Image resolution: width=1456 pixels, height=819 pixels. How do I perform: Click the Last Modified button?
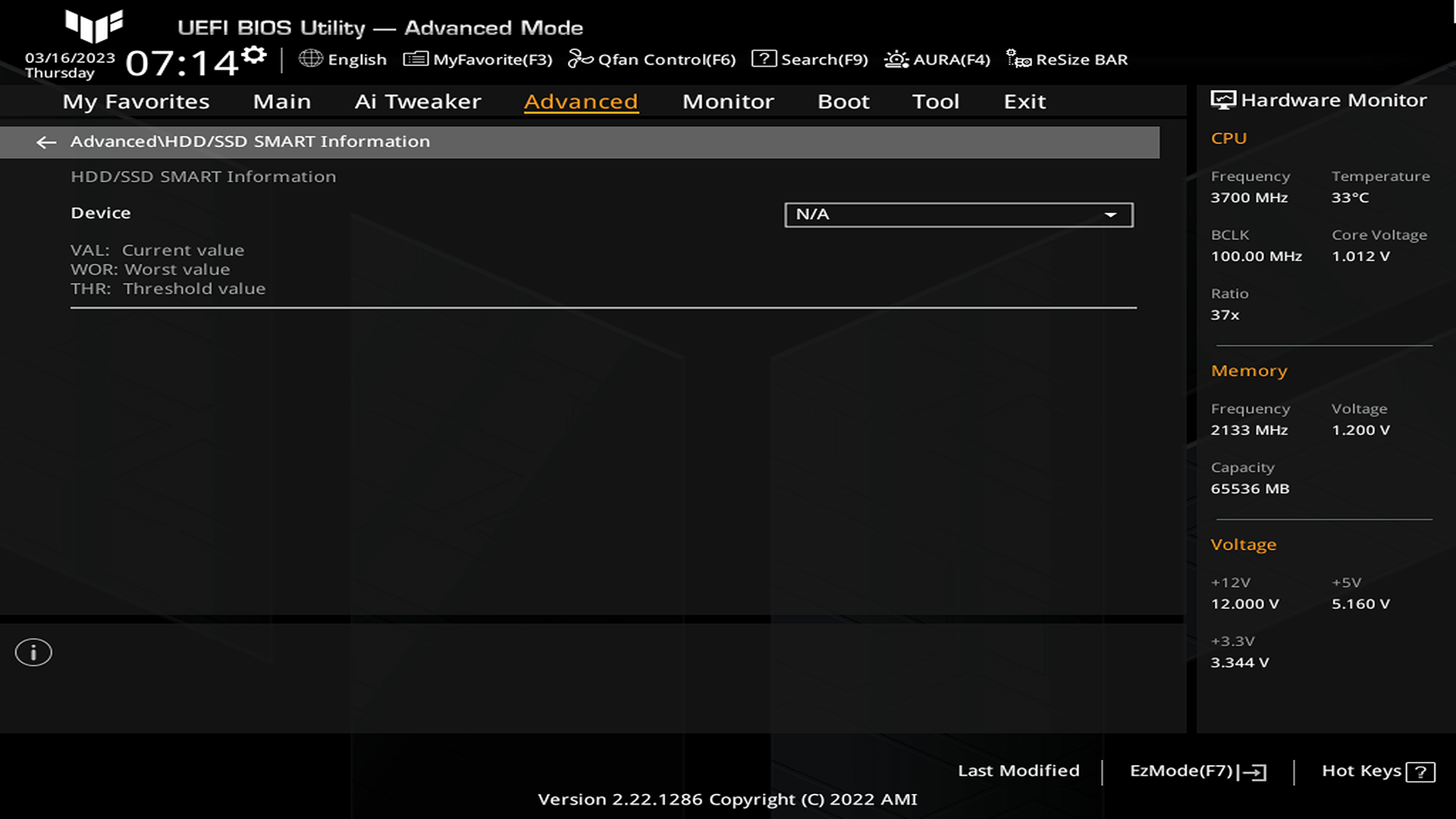pyautogui.click(x=1018, y=770)
